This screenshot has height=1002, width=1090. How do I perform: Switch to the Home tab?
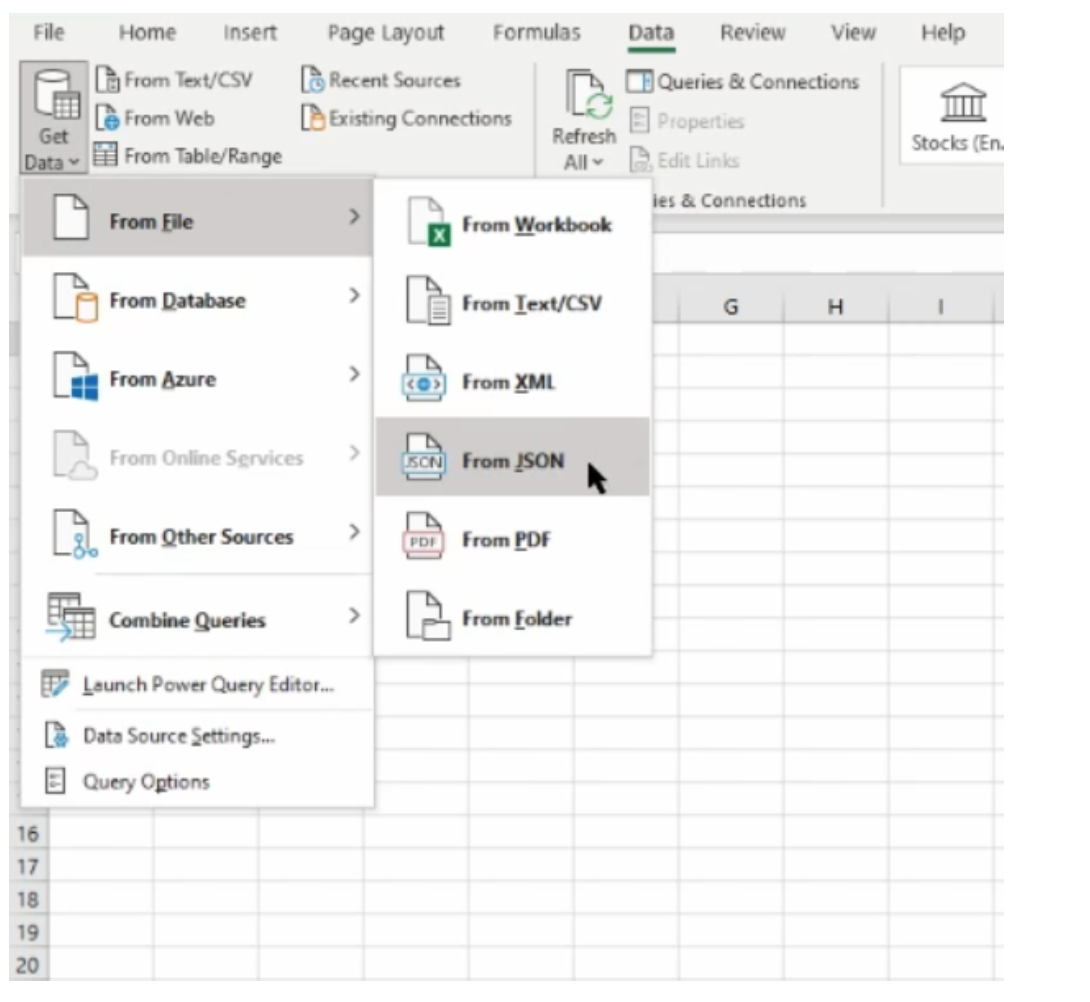pyautogui.click(x=147, y=32)
